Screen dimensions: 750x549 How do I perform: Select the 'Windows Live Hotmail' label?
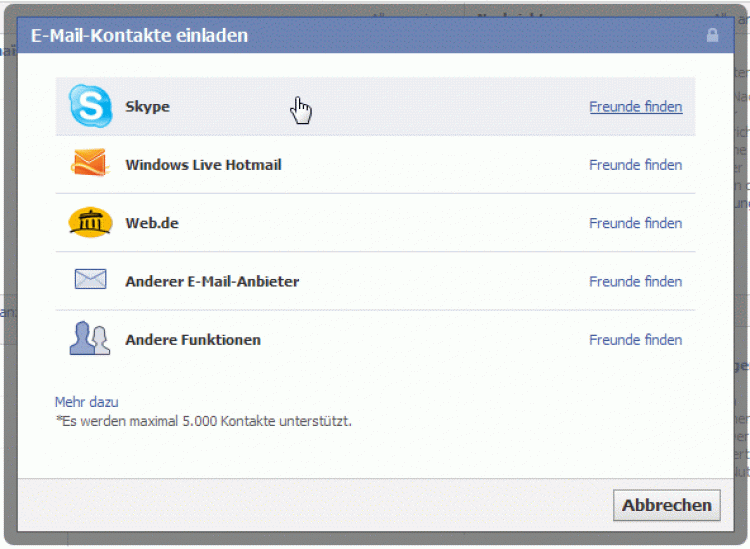point(203,165)
